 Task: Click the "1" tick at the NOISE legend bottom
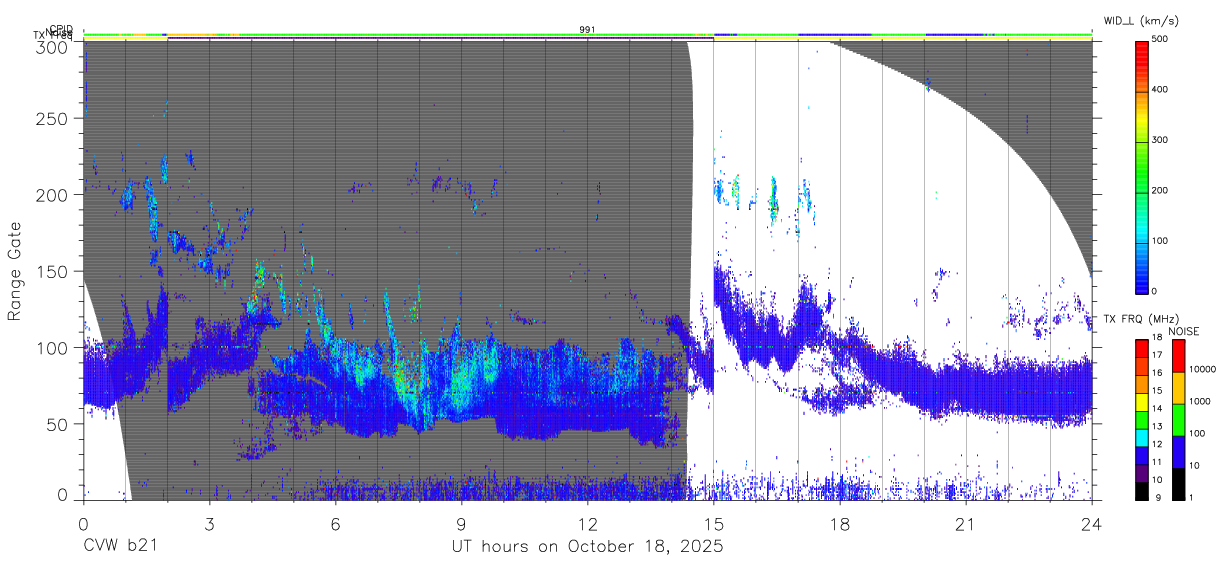pyautogui.click(x=1192, y=498)
